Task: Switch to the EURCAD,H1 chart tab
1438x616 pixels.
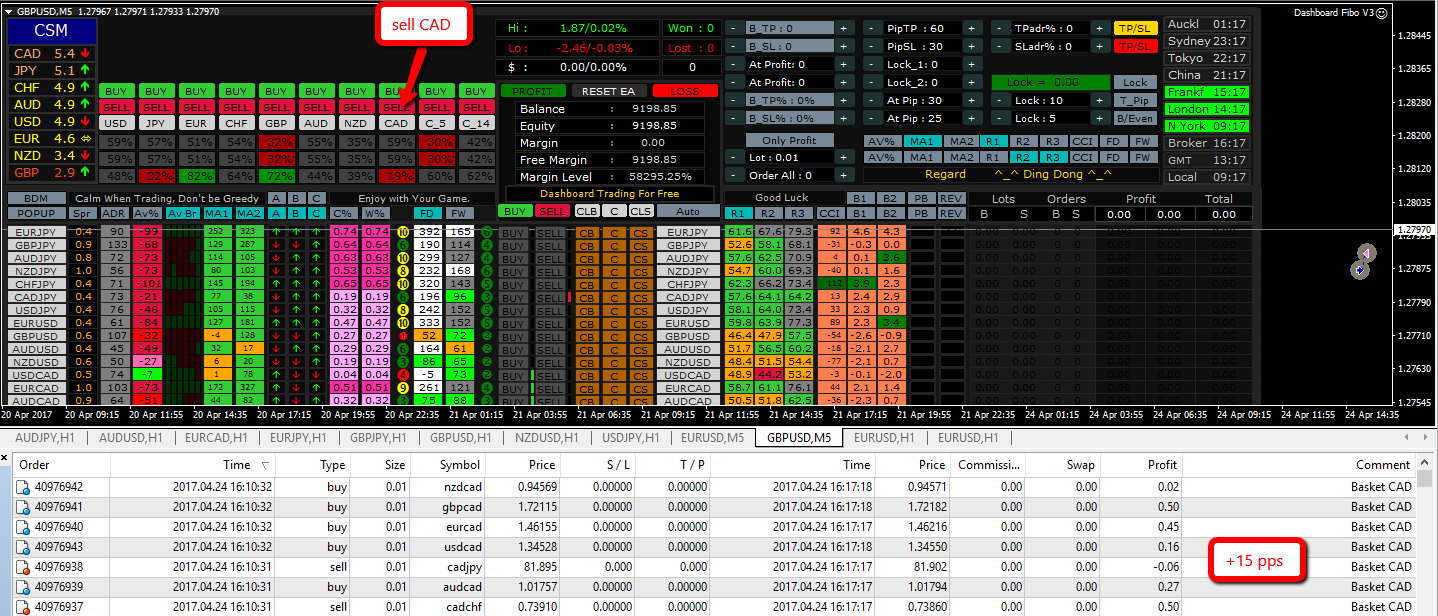Action: [216, 437]
